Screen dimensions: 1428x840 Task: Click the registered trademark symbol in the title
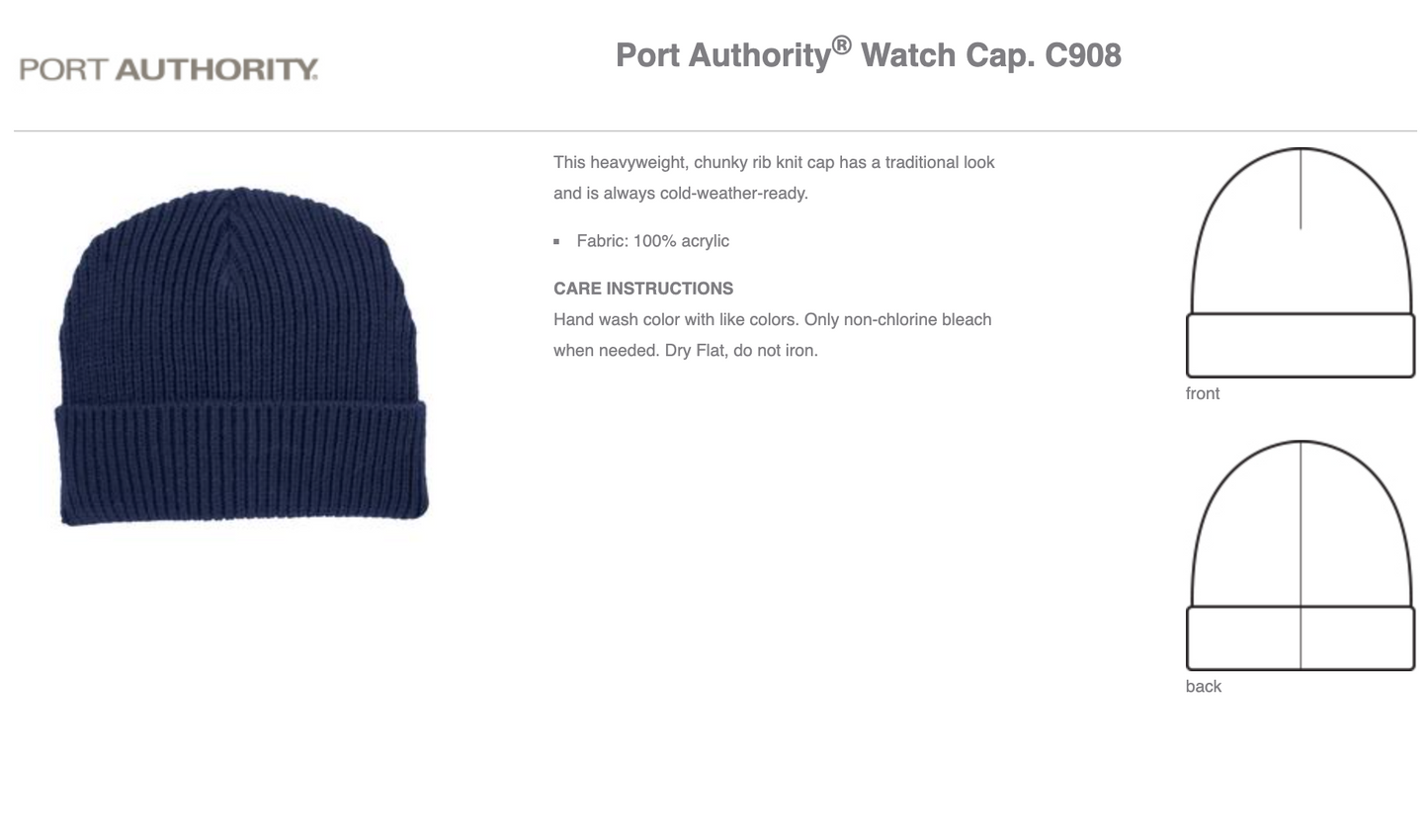pos(841,44)
